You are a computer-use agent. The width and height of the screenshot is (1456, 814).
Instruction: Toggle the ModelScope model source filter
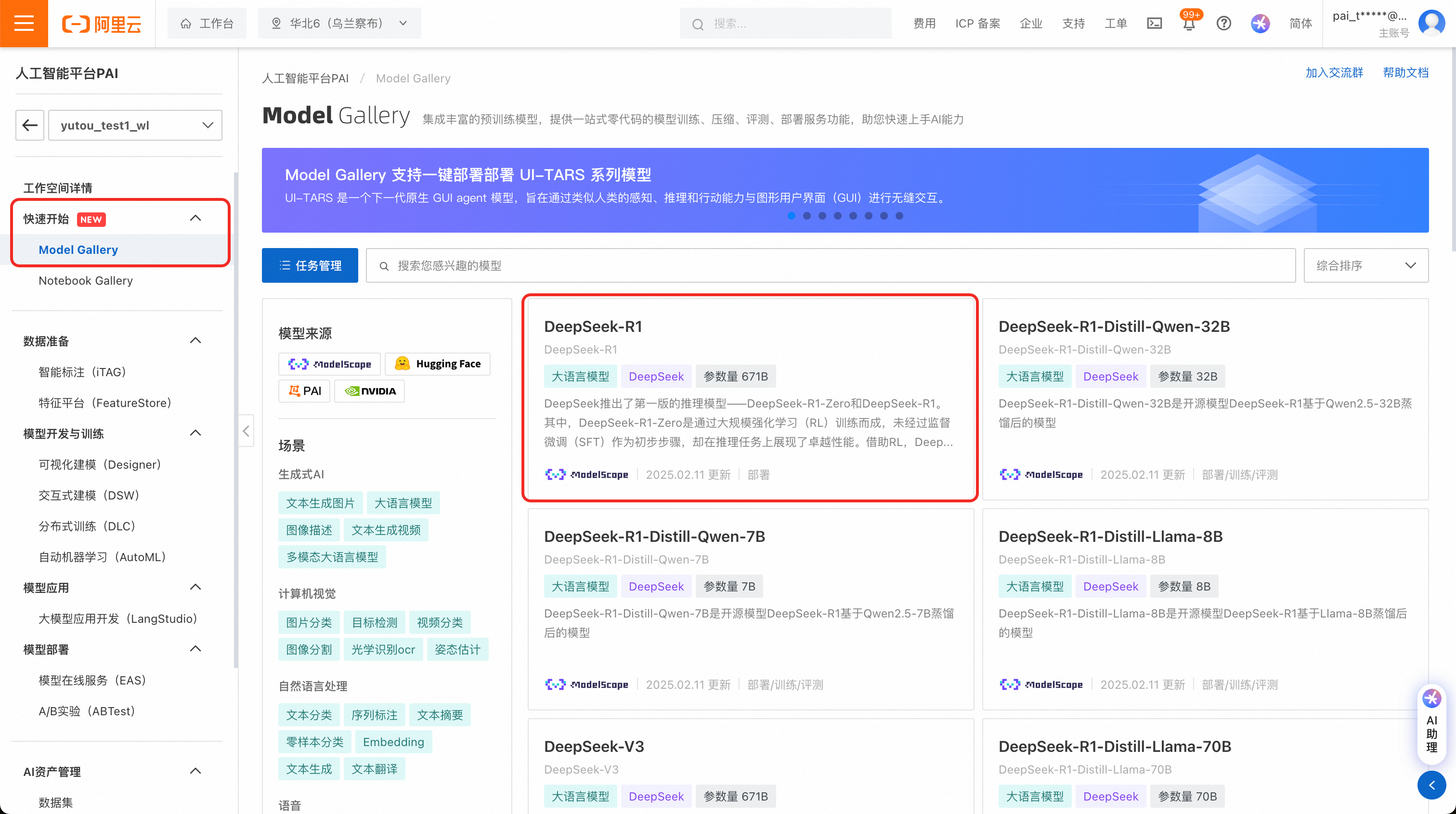pos(329,364)
